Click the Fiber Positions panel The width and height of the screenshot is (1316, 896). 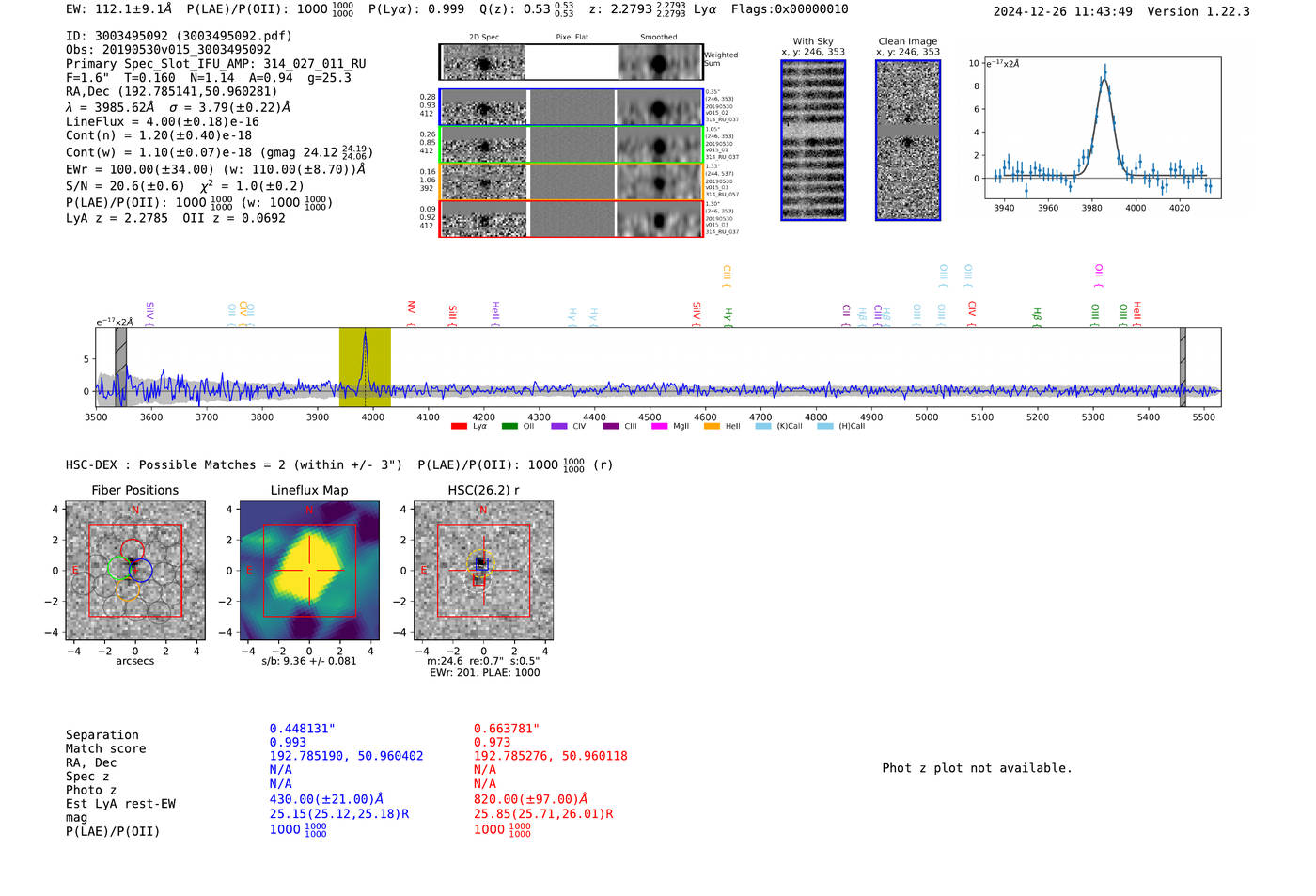click(135, 571)
